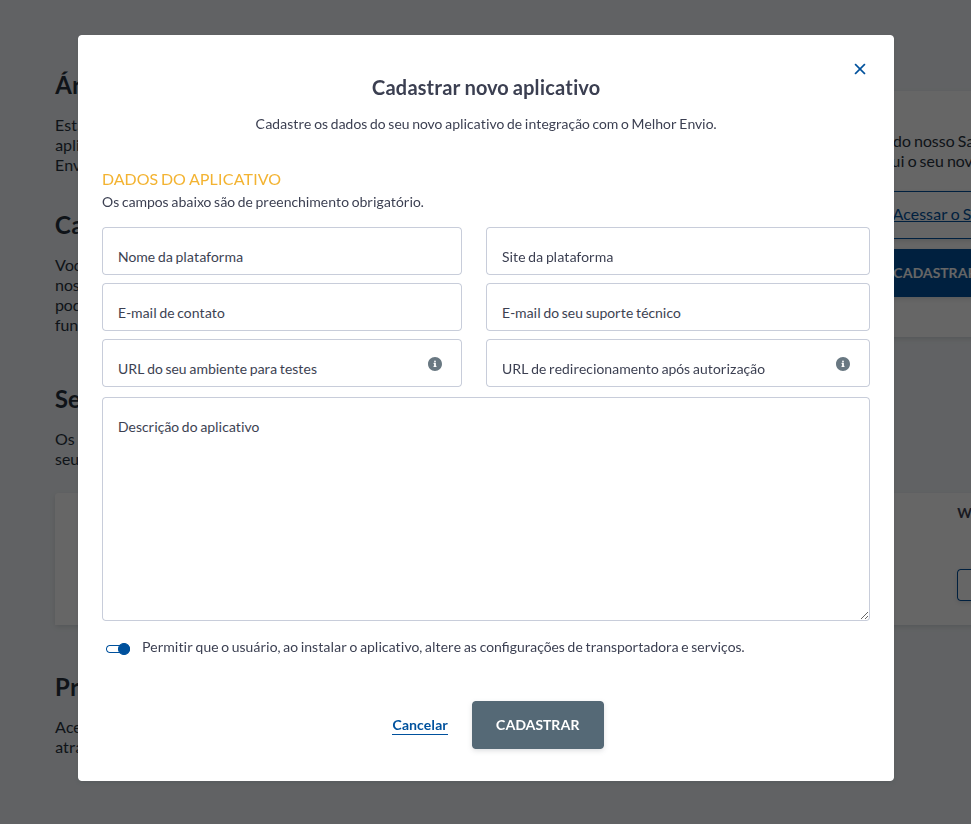Viewport: 971px width, 824px height.
Task: Open the background 'Acessar o S...' link
Action: (x=932, y=215)
